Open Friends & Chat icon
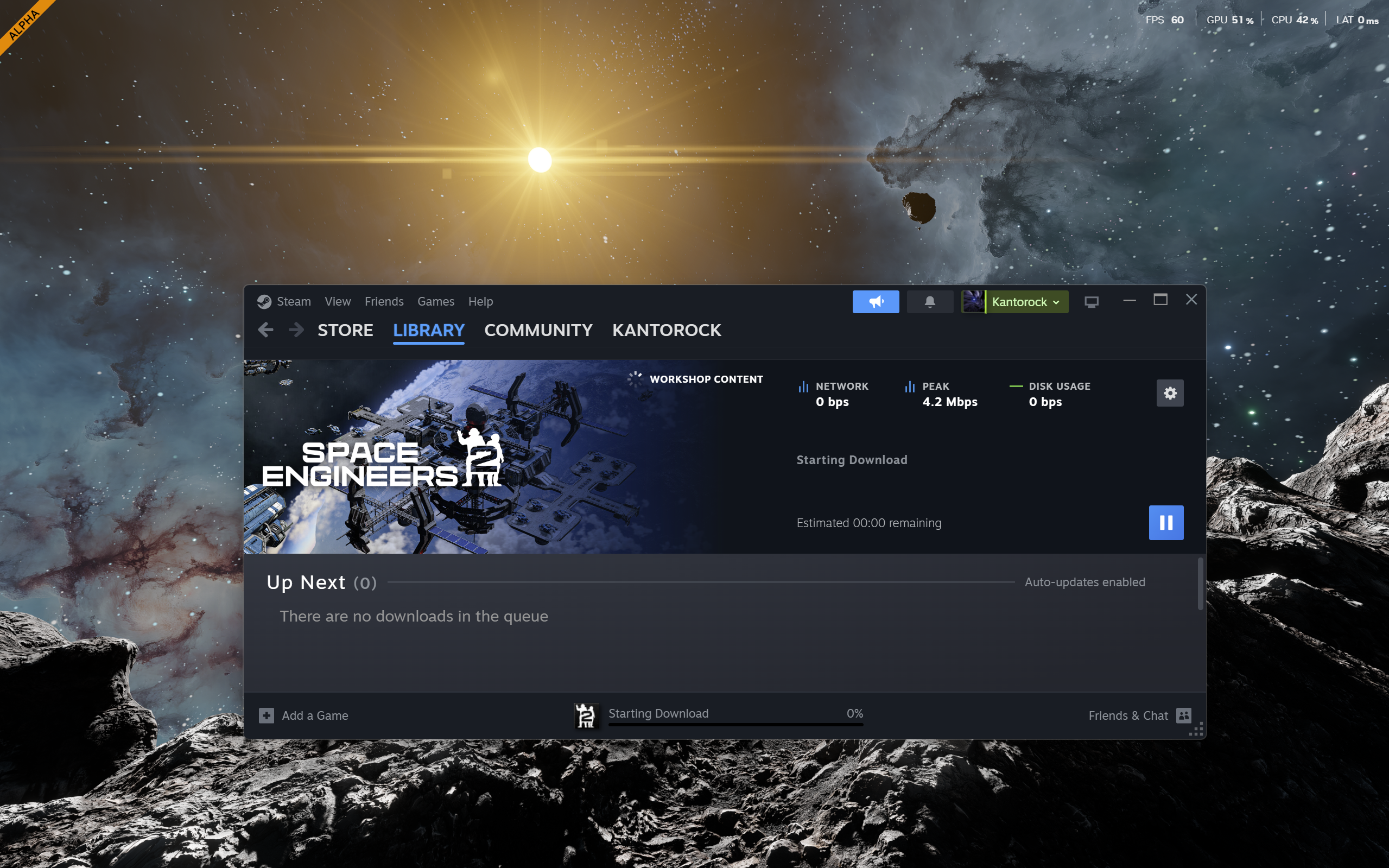Image resolution: width=1389 pixels, height=868 pixels. 1183,715
